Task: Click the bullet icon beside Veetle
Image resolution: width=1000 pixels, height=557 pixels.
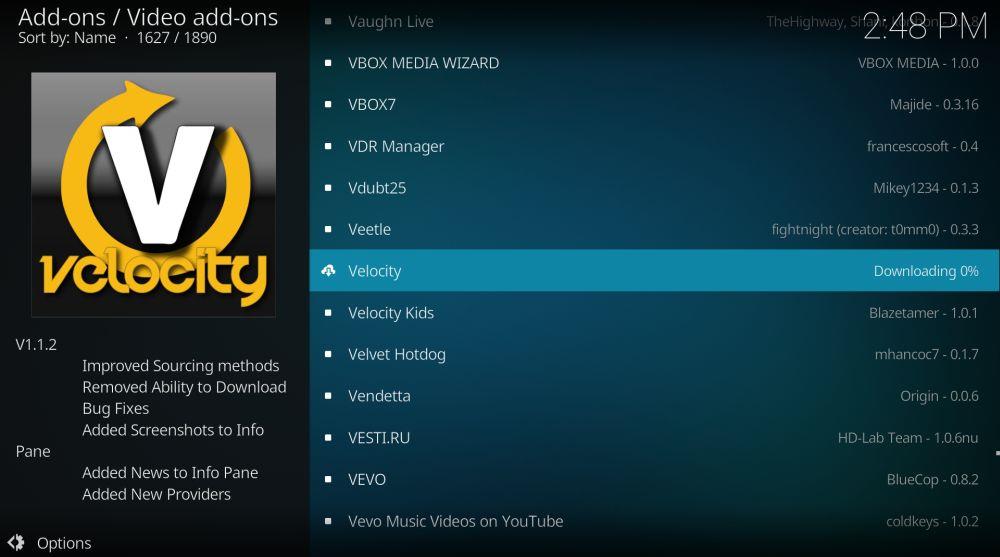Action: click(328, 229)
